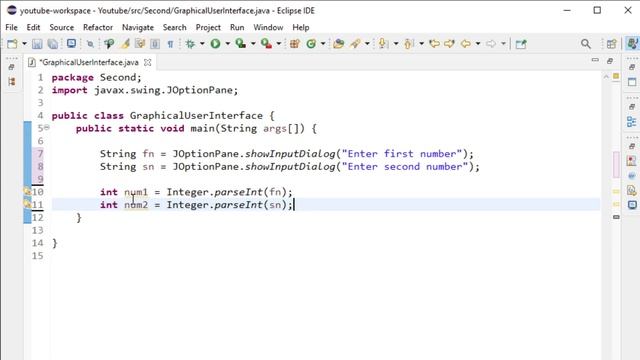Maximize the editor area
640x360 pixels.
(610, 61)
